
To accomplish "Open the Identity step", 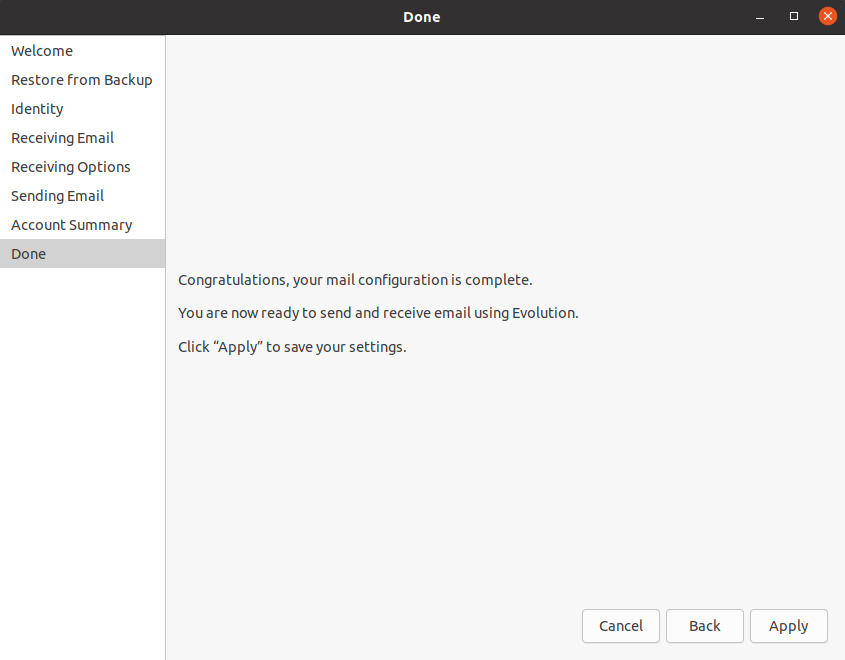I will point(37,109).
